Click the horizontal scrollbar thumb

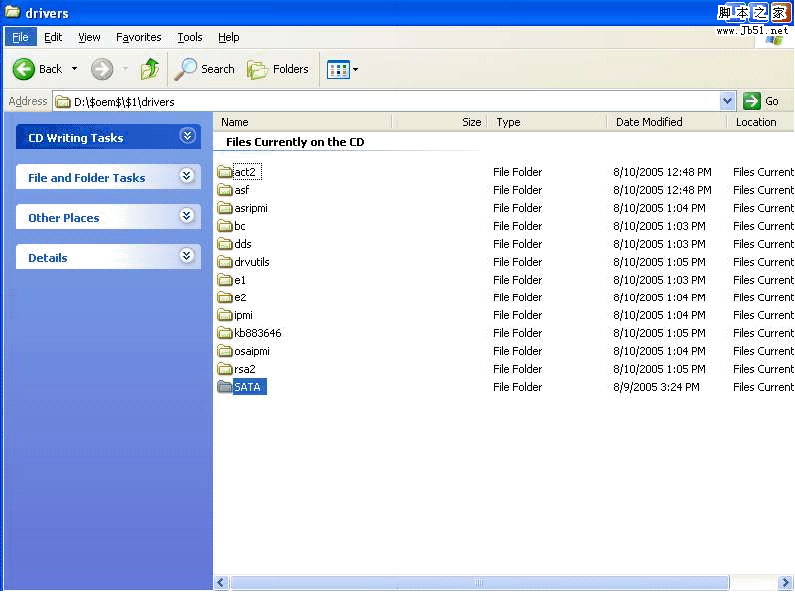[479, 582]
